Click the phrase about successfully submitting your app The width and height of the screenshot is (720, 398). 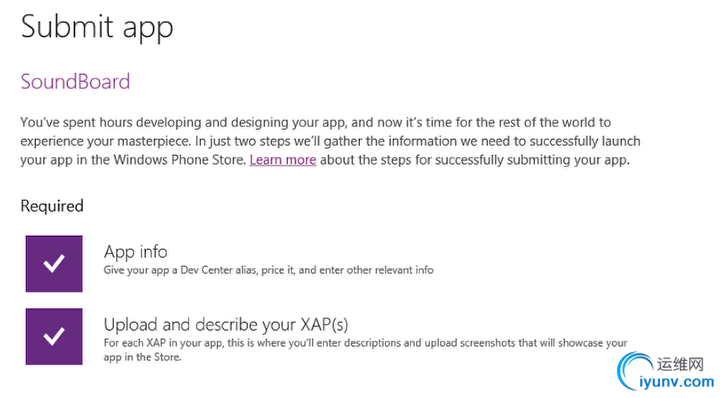click(x=475, y=160)
